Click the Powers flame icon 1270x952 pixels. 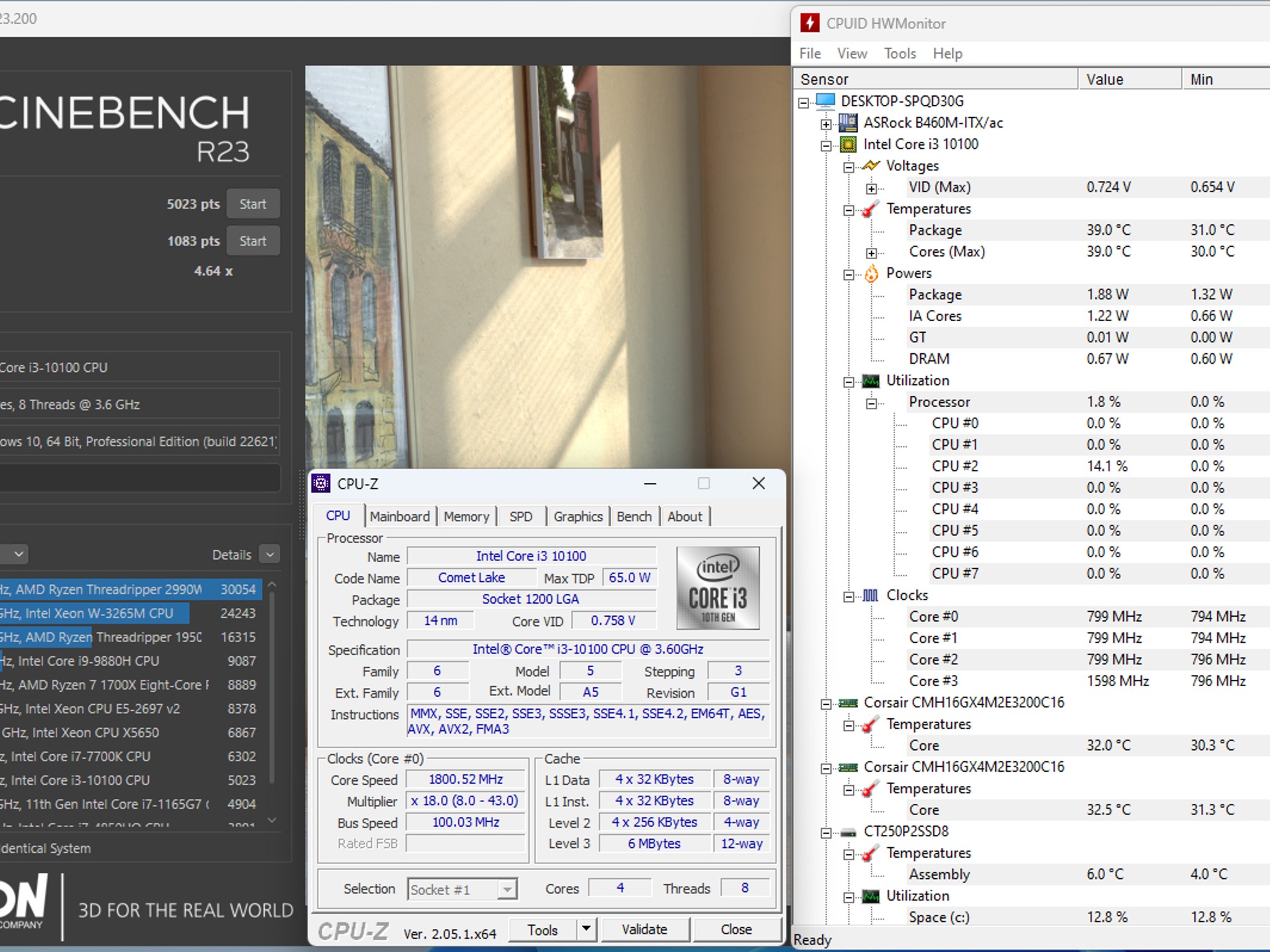871,273
